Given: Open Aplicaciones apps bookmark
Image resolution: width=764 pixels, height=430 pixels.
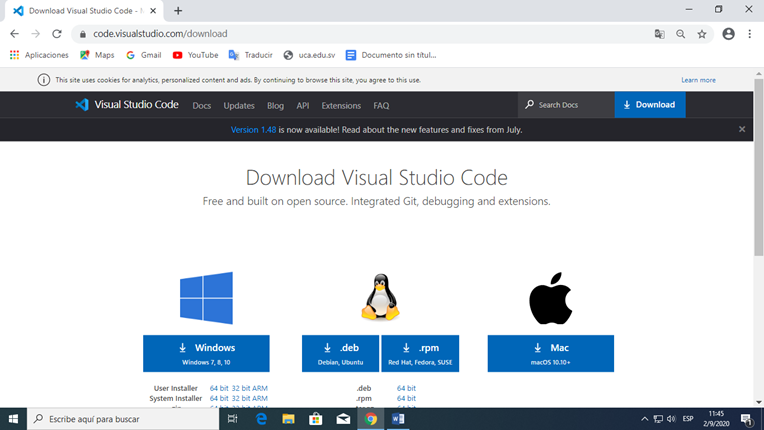Looking at the screenshot, I should click(39, 55).
